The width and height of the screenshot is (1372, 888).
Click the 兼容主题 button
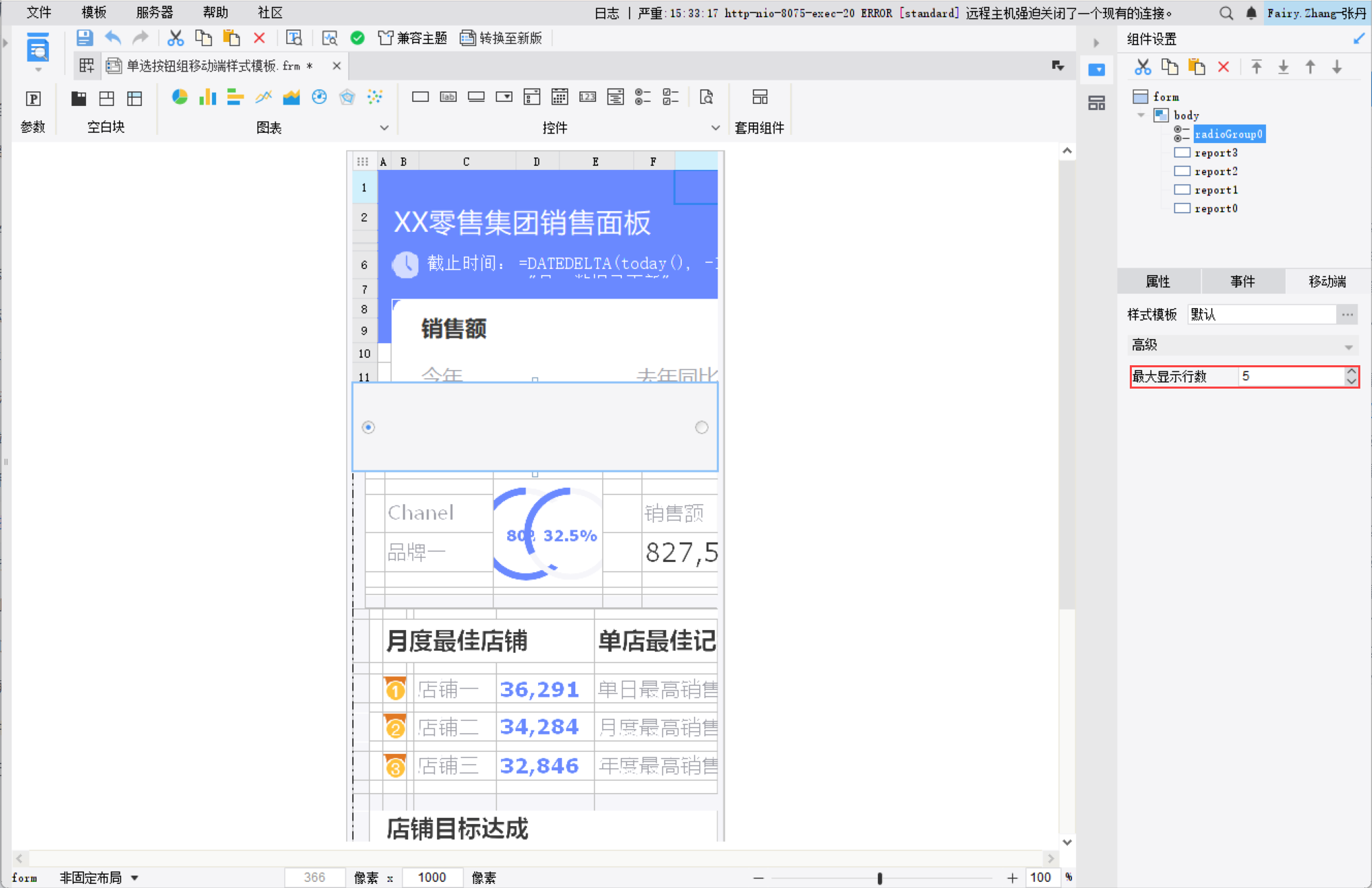click(412, 38)
